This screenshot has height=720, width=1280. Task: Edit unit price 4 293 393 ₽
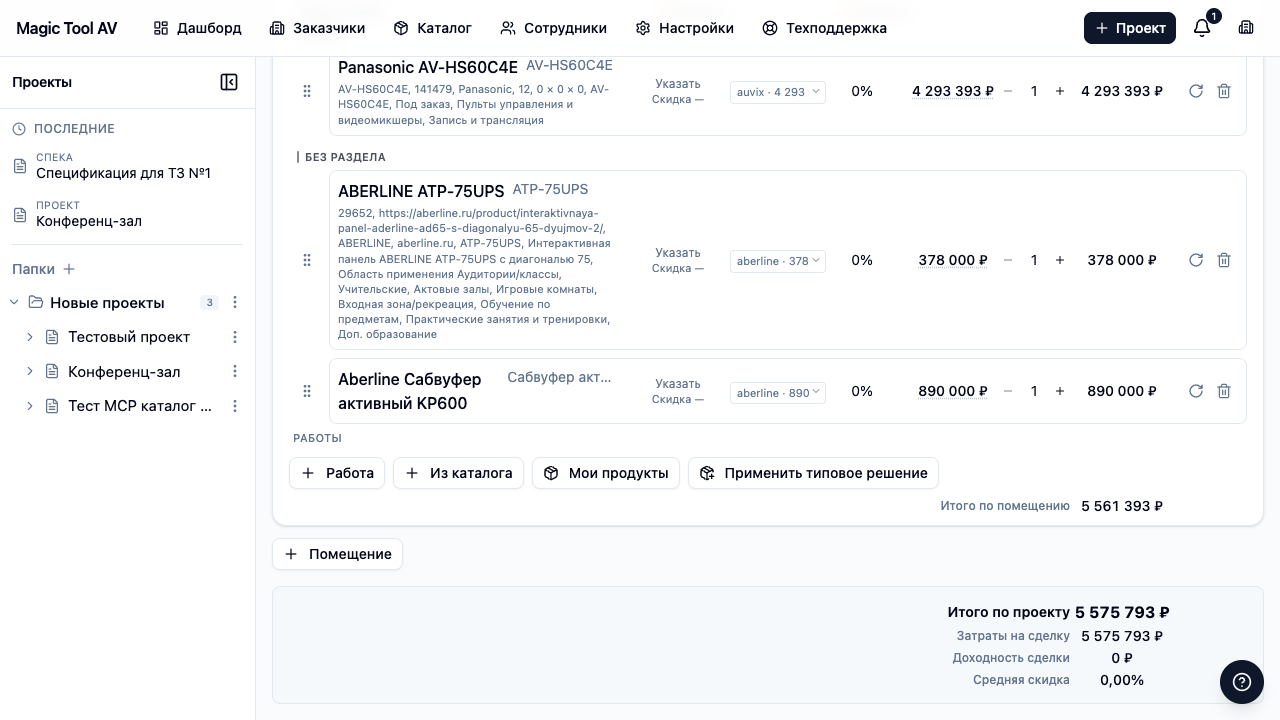(x=953, y=91)
